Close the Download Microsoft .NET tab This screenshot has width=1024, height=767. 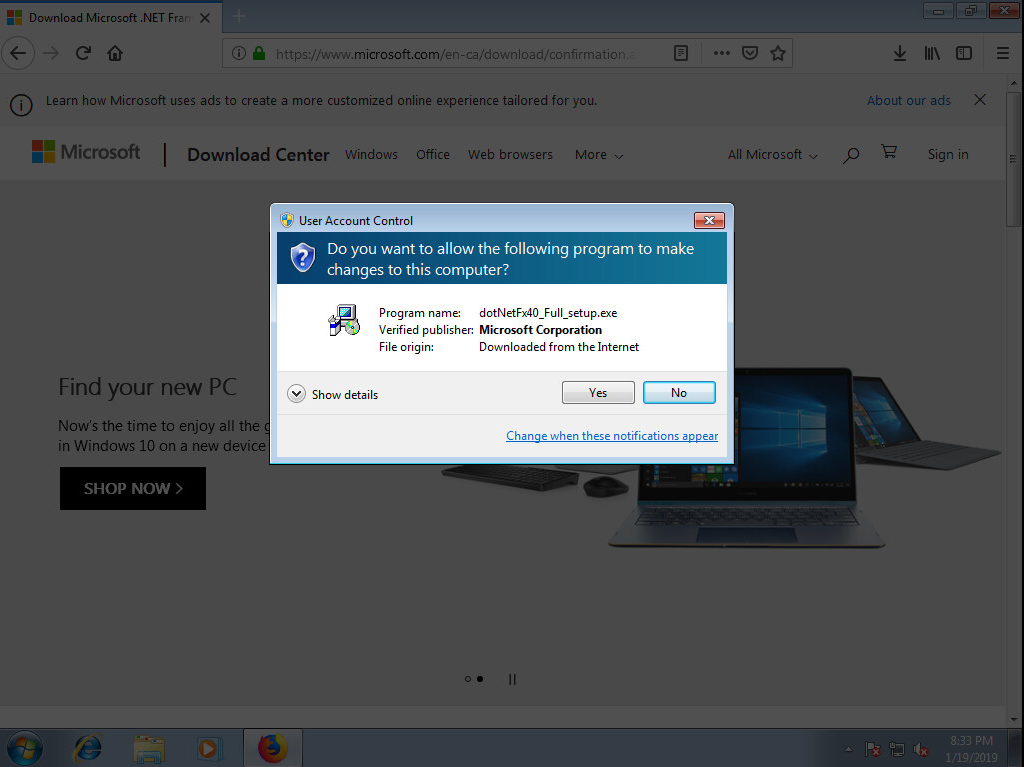(x=205, y=18)
